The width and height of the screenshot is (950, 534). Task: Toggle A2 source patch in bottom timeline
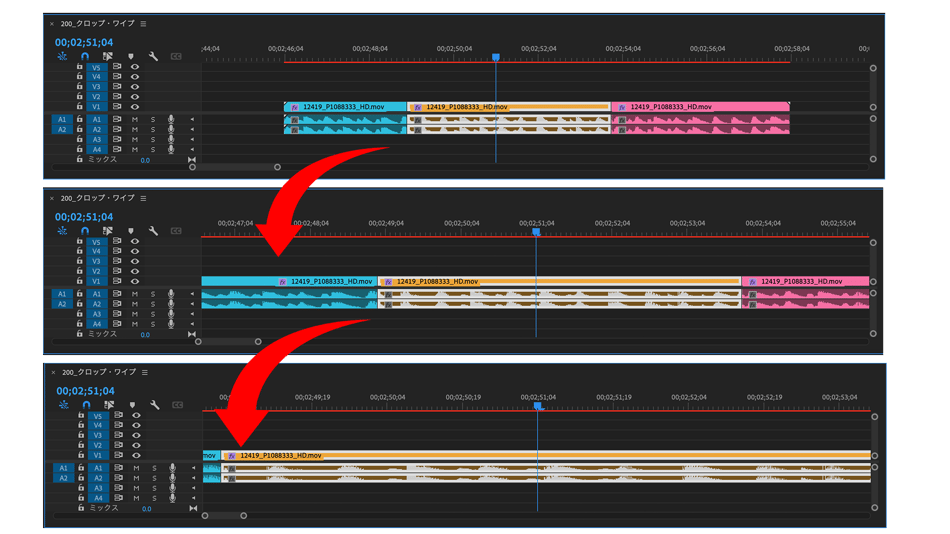[63, 478]
